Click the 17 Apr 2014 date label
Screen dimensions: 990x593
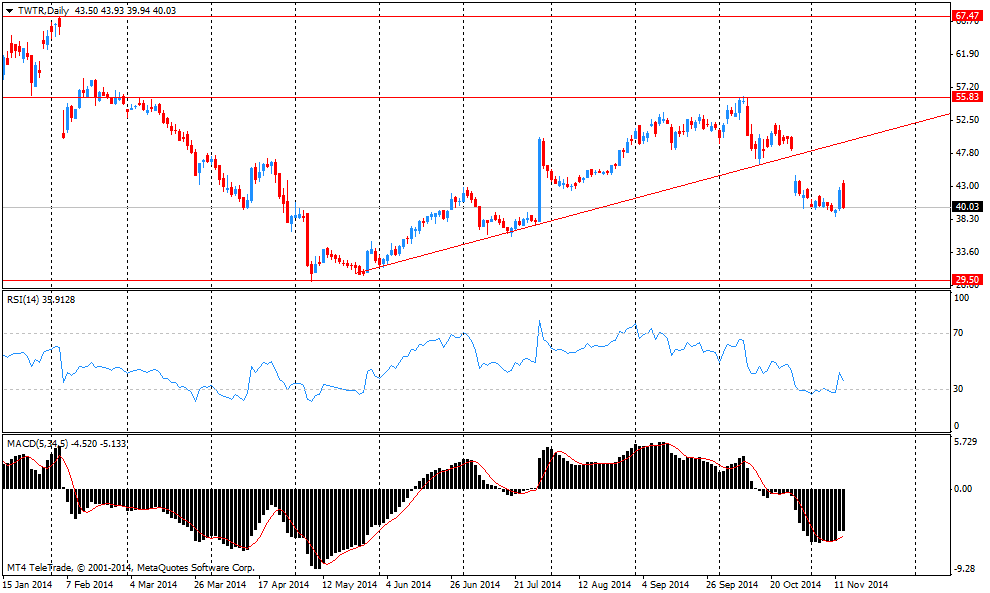point(283,585)
